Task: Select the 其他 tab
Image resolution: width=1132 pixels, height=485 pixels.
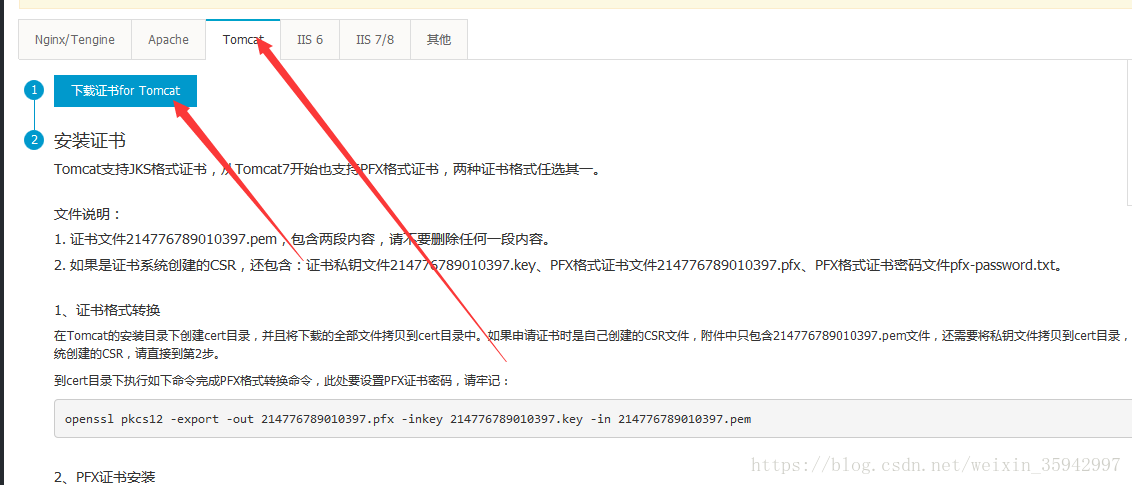Action: [x=439, y=40]
